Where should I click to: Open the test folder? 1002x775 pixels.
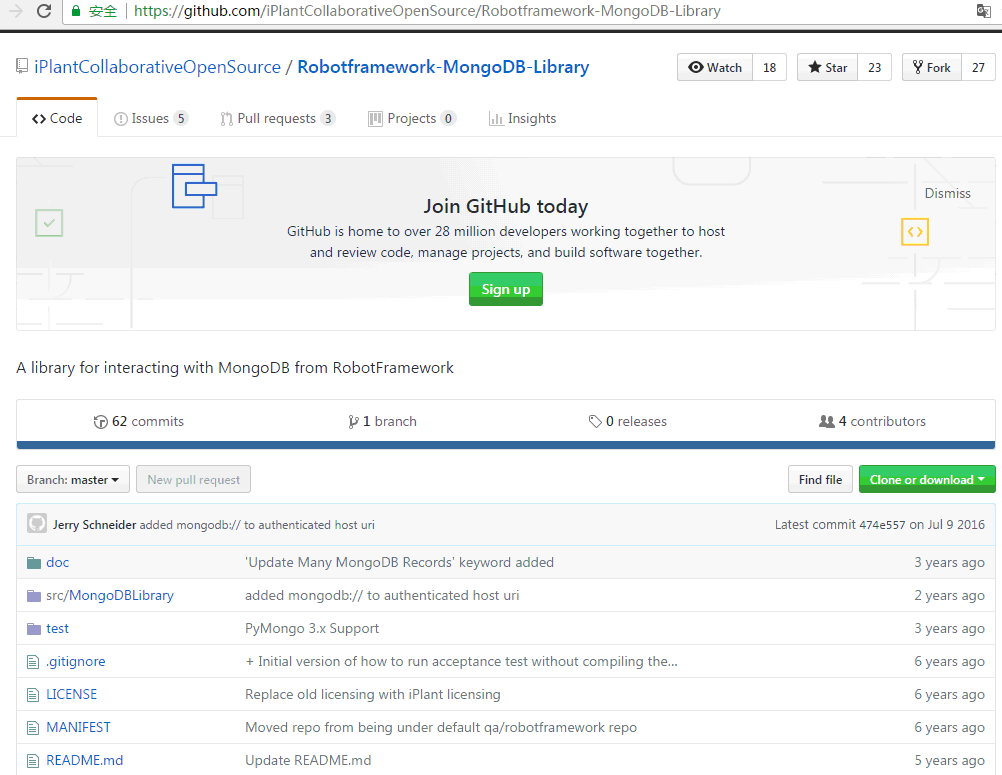point(58,629)
